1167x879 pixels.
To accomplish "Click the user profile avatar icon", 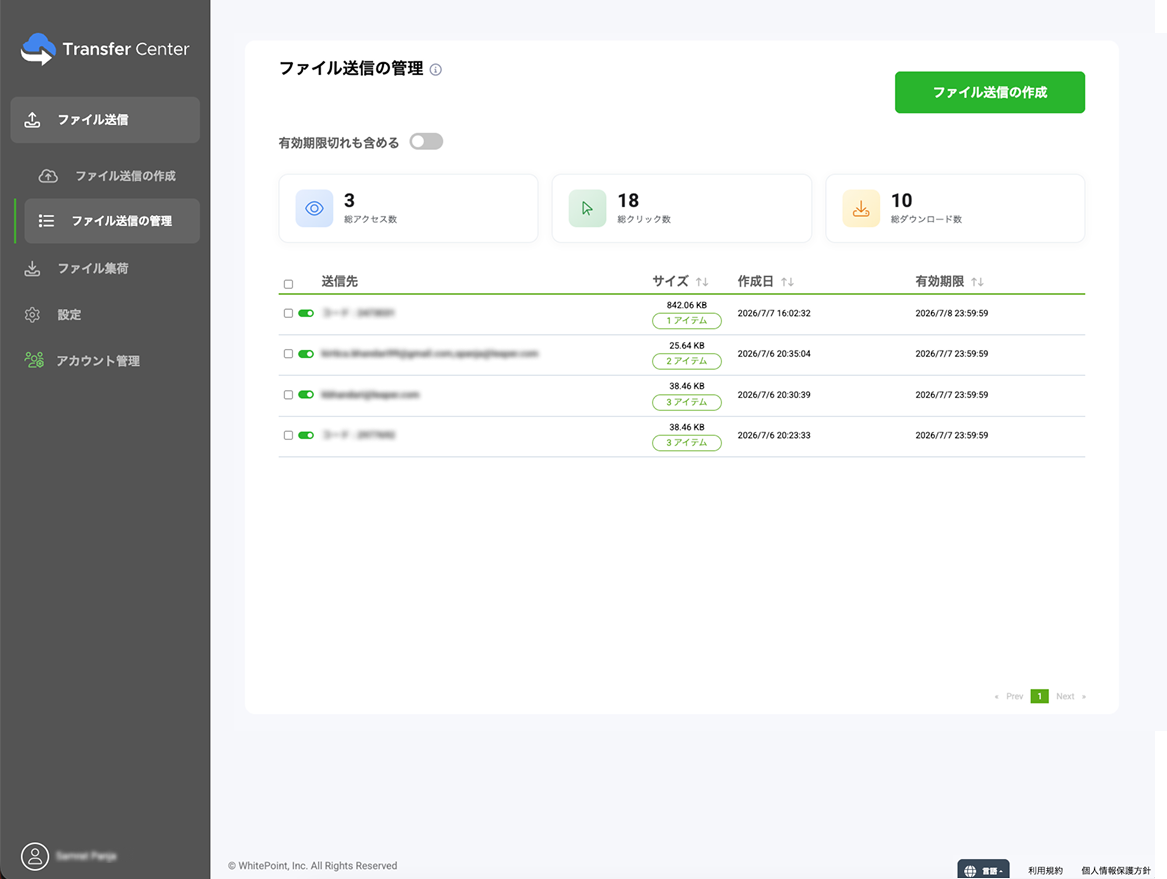I will (x=34, y=856).
